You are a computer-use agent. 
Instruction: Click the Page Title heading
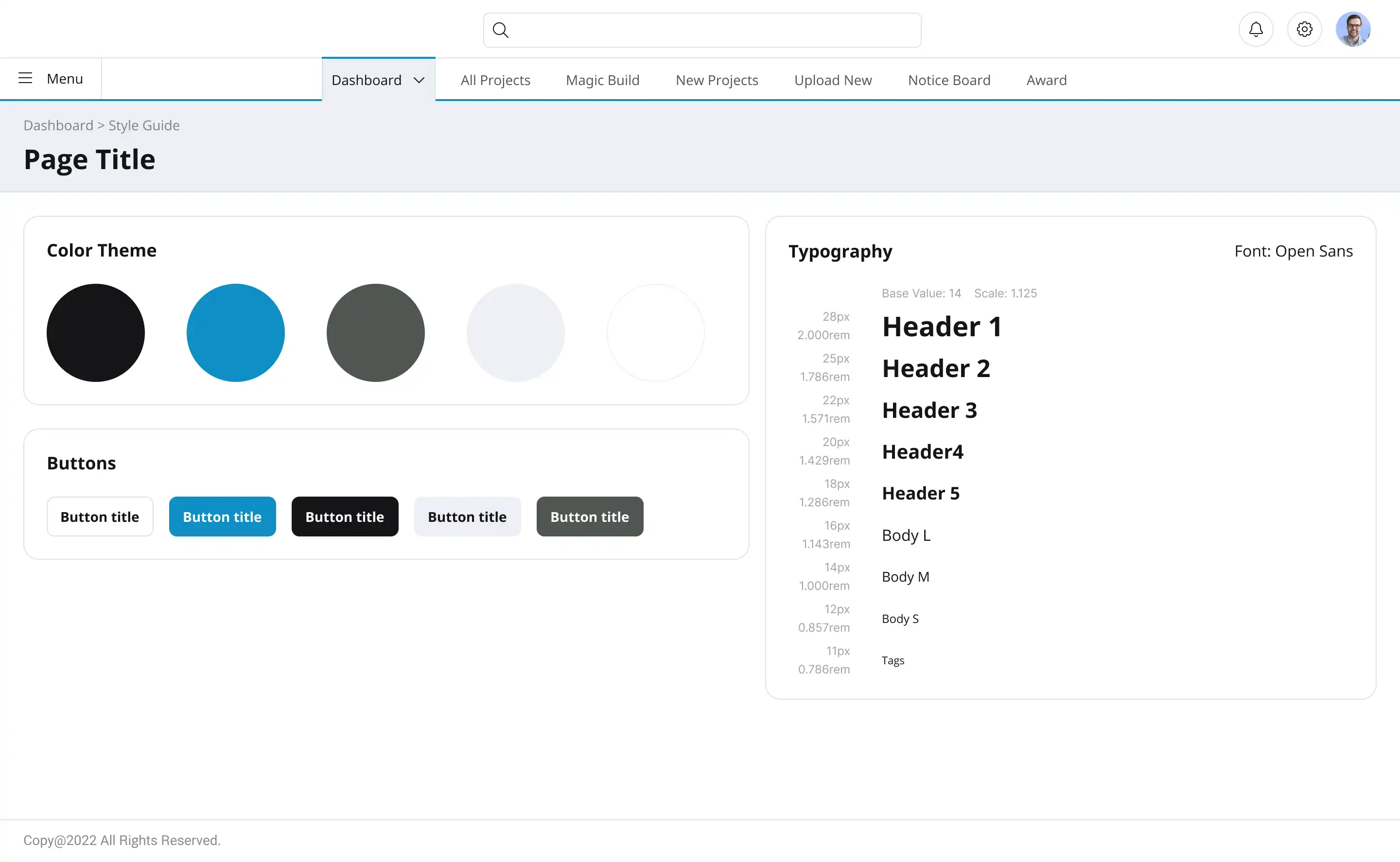89,160
